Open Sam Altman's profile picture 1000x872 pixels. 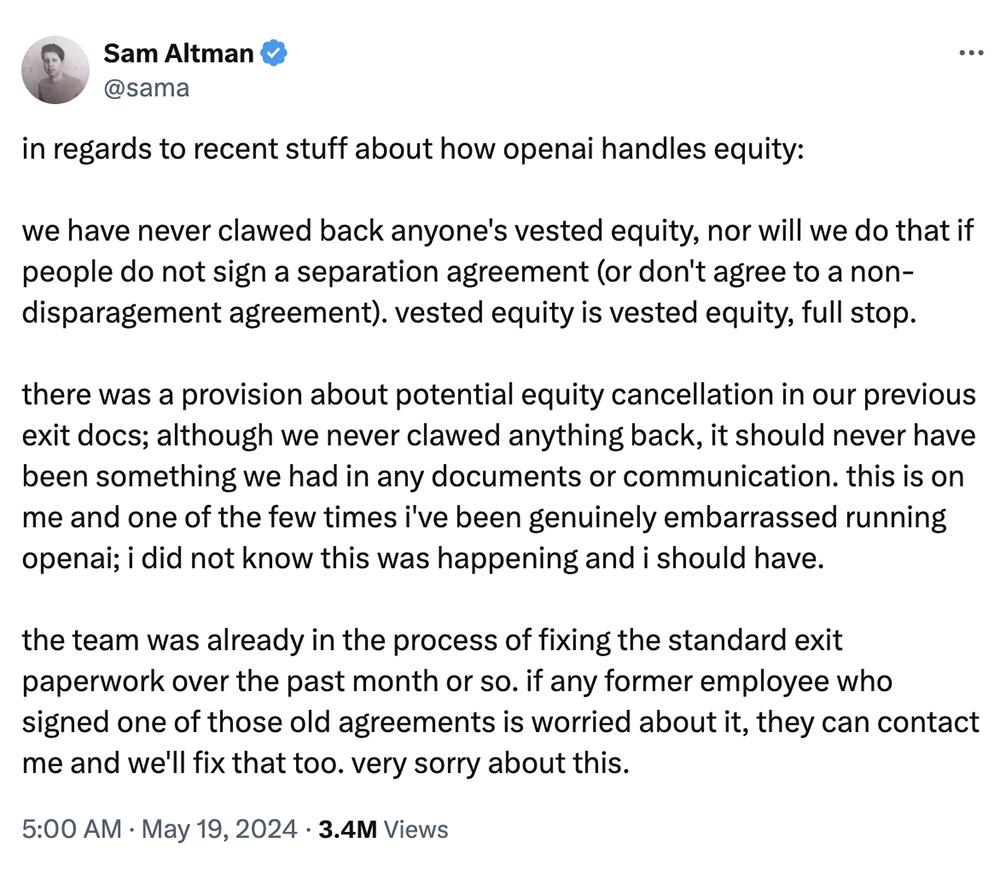point(55,70)
